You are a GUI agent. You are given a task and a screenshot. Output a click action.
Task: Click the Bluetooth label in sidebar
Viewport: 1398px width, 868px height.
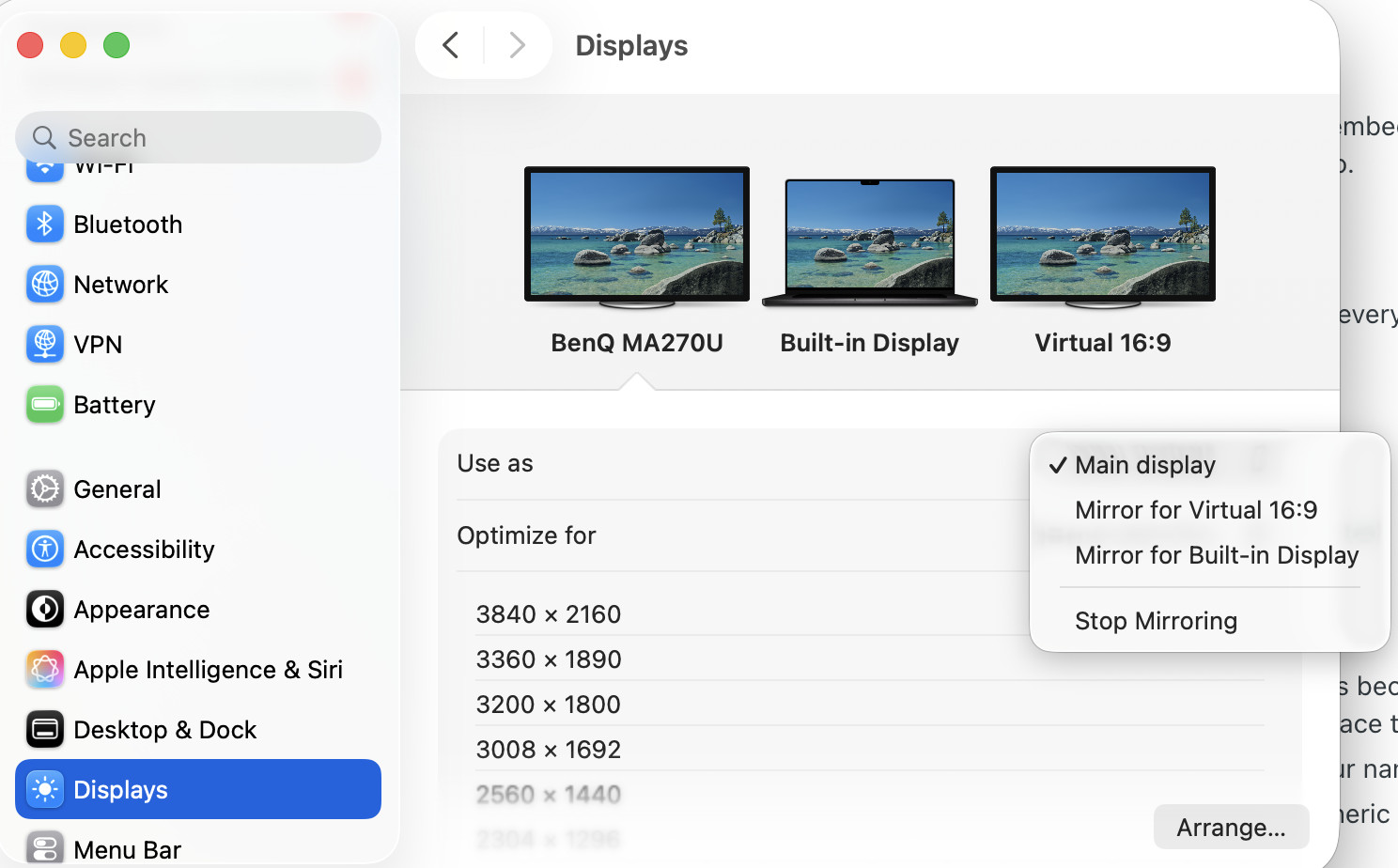pos(128,225)
